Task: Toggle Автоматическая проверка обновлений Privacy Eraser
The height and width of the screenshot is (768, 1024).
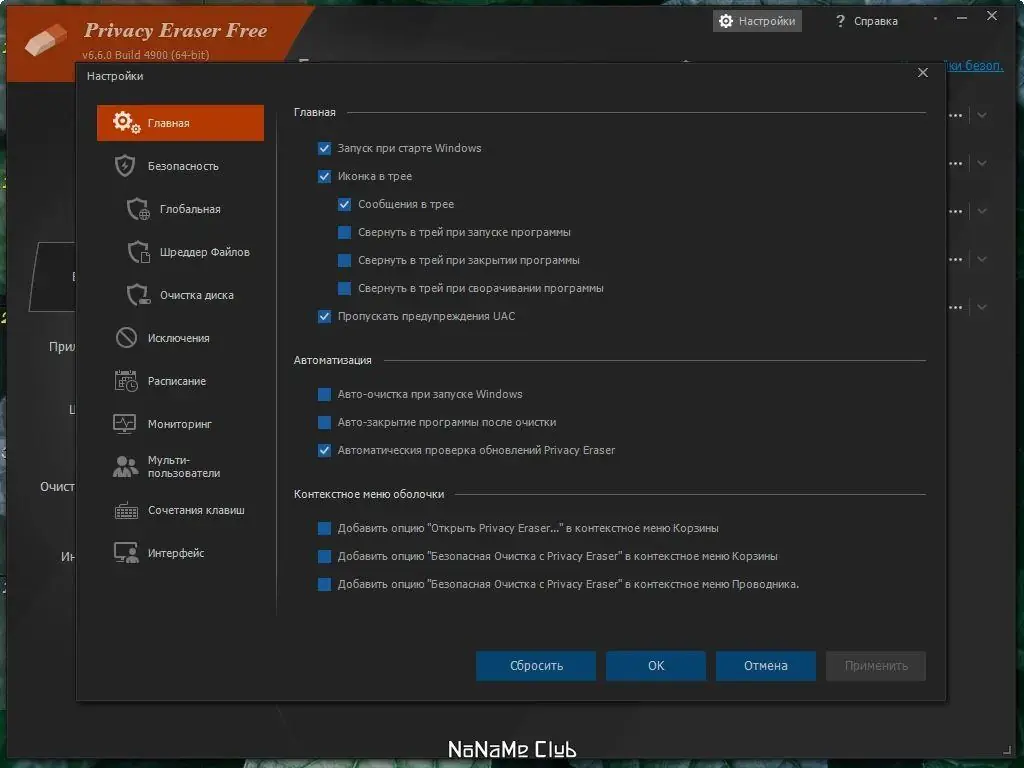Action: coord(325,451)
